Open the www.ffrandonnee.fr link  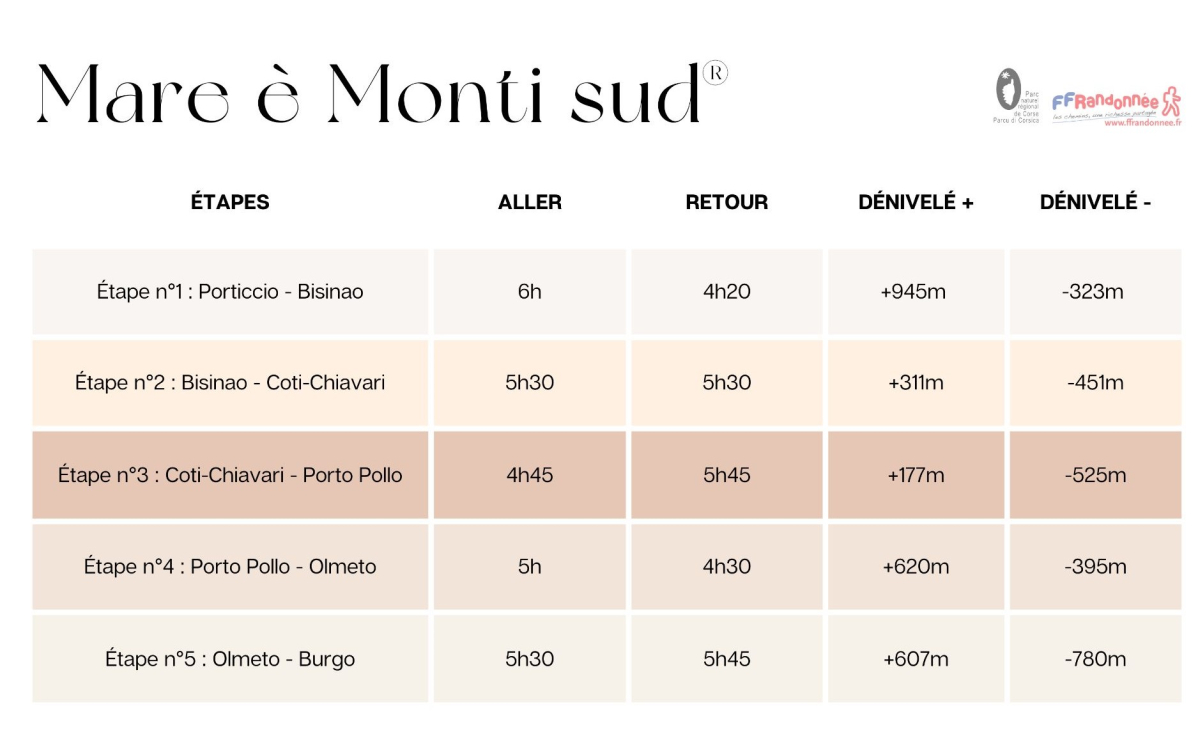[1142, 123]
